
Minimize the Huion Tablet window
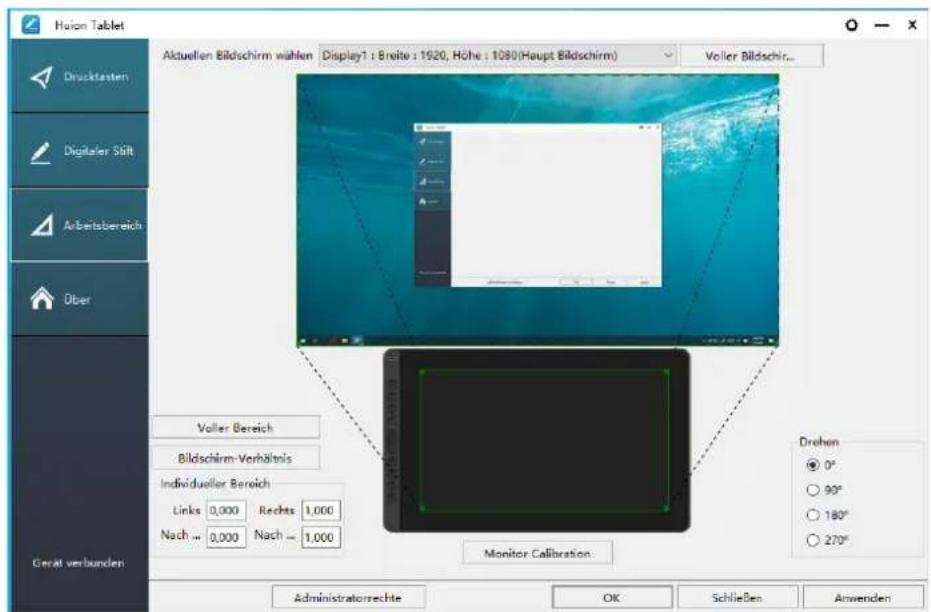(x=882, y=25)
